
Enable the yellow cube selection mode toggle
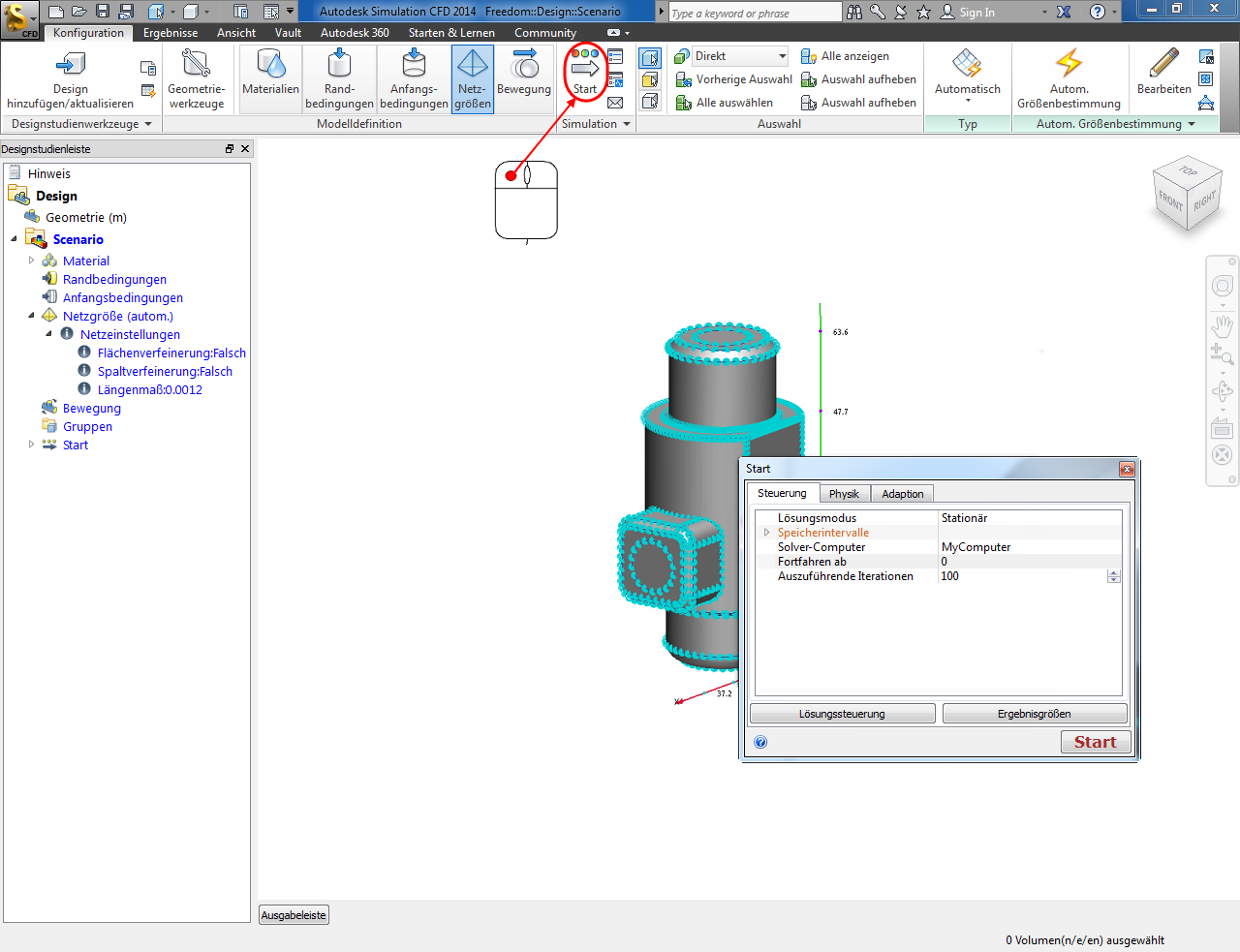pyautogui.click(x=650, y=79)
